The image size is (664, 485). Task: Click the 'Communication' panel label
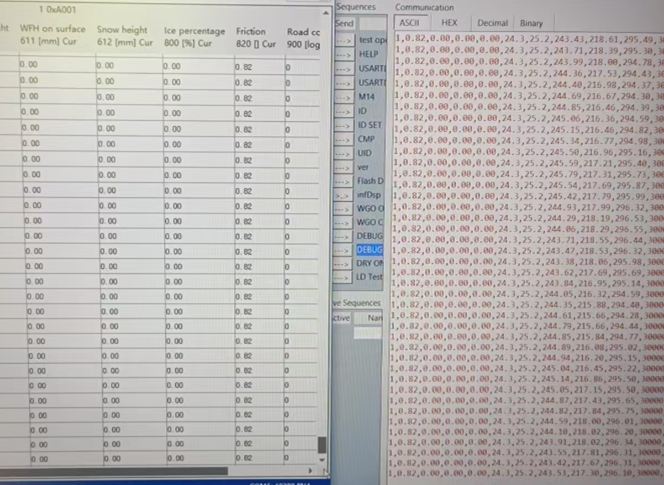[424, 7]
